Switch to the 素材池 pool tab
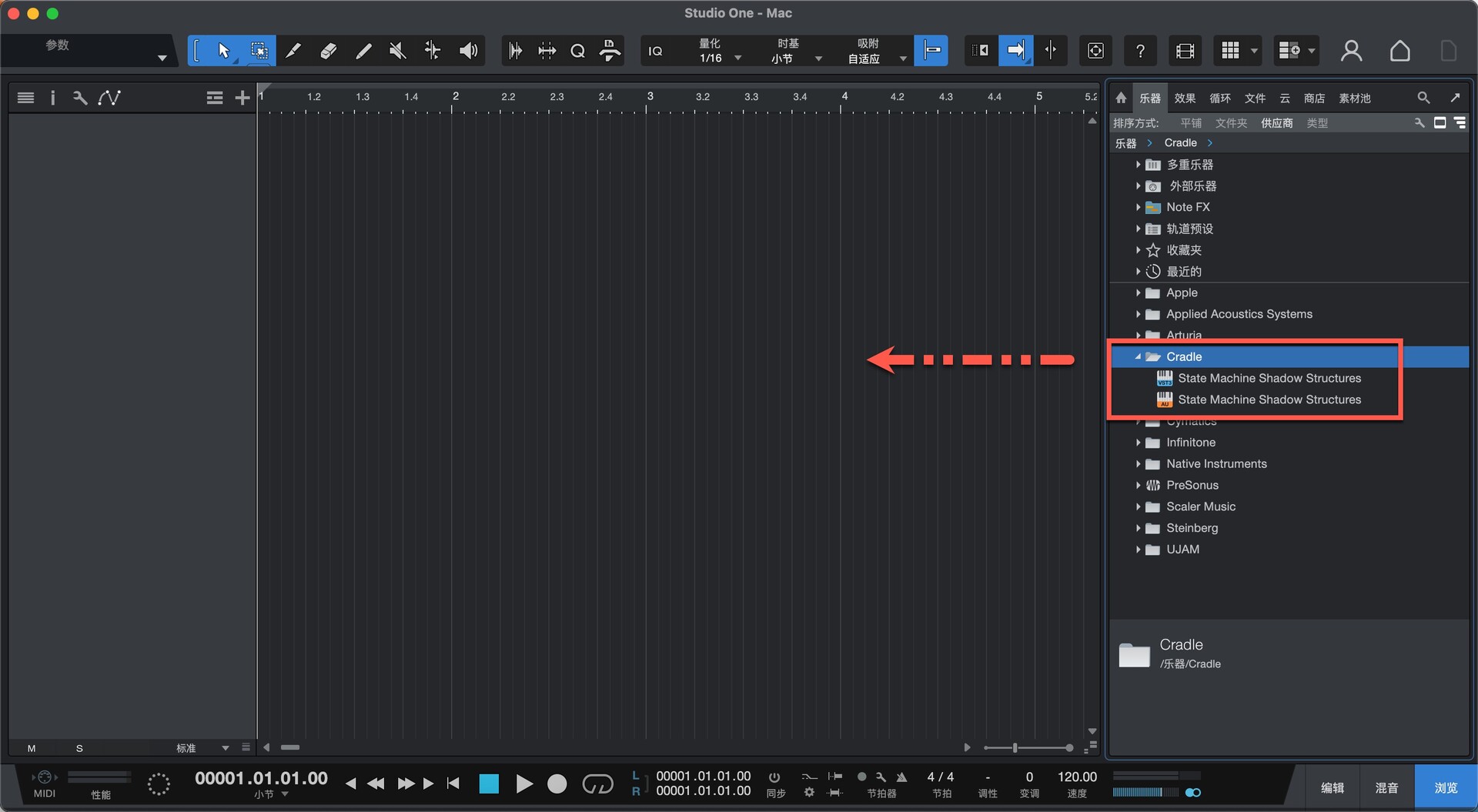 (x=1355, y=98)
